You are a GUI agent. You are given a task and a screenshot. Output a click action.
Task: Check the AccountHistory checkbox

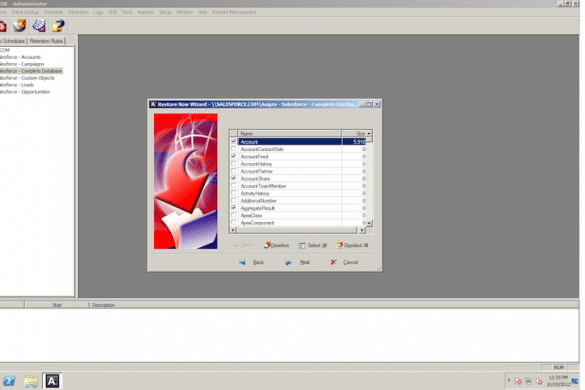[x=234, y=163]
